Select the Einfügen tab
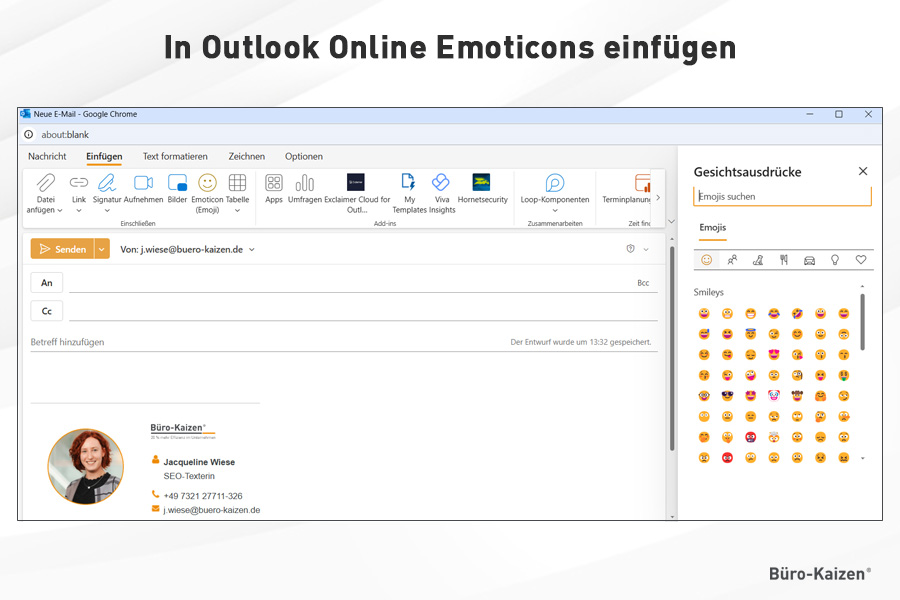This screenshot has width=900, height=600. pyautogui.click(x=104, y=156)
